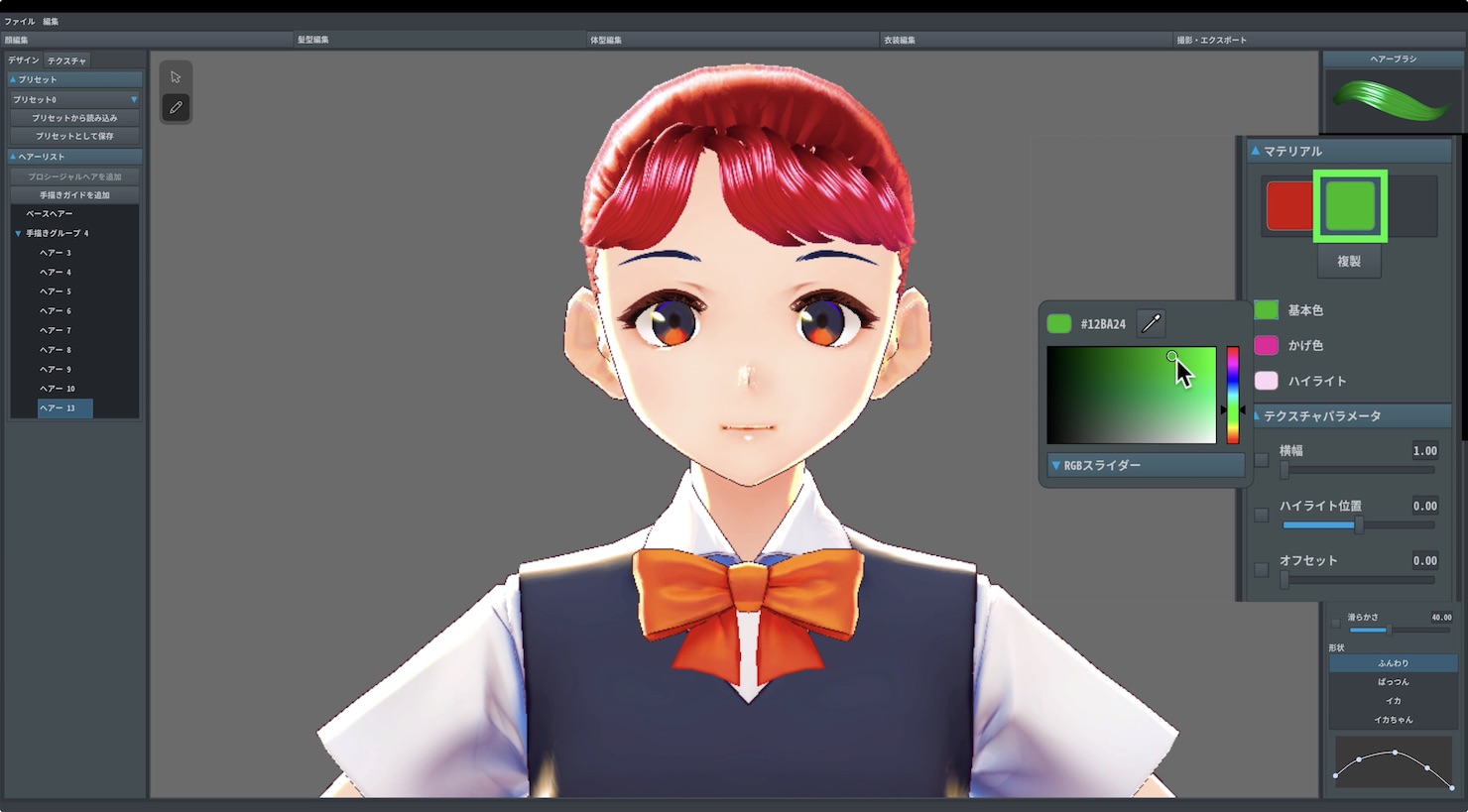Click the オフセット slider handle

(1284, 581)
